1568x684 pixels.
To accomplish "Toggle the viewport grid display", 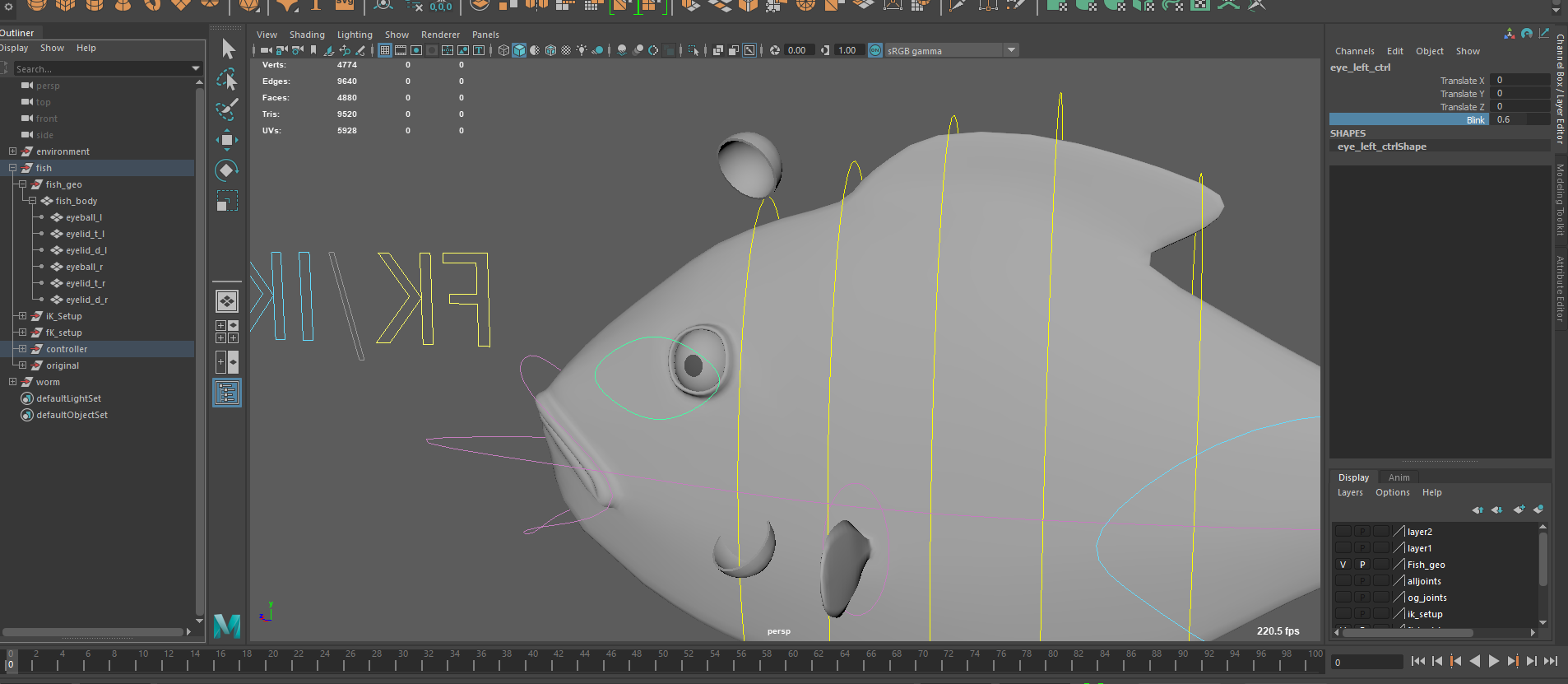I will click(x=384, y=50).
